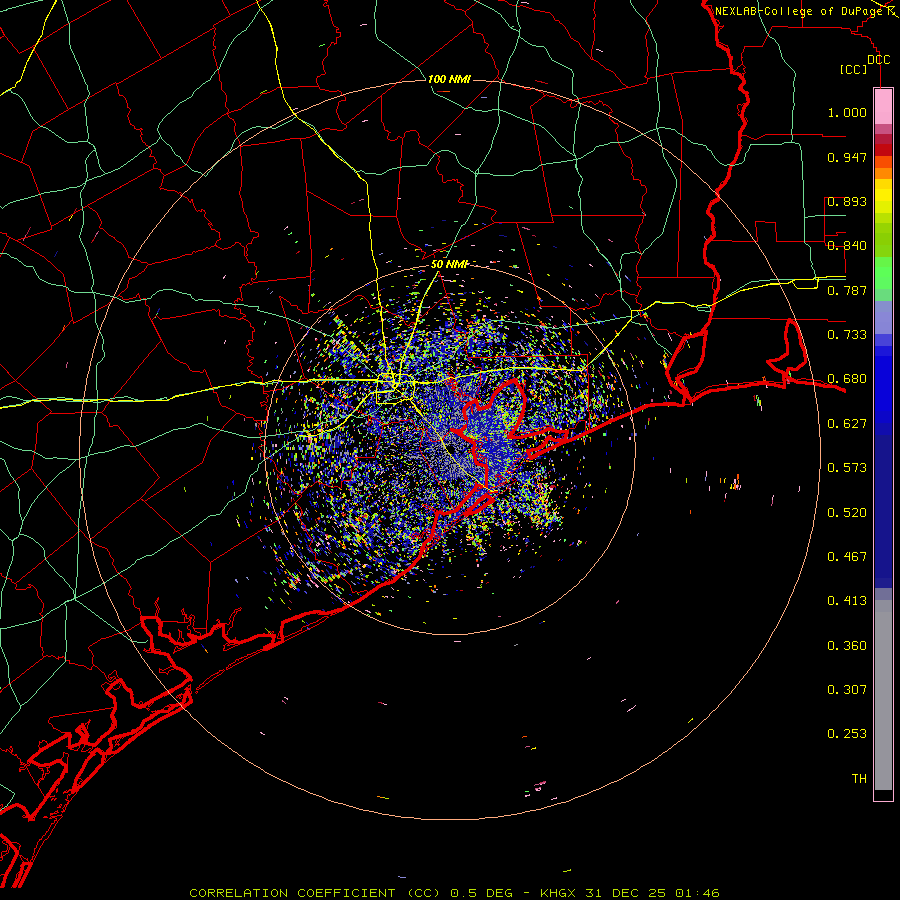Click the 0.520 color scale value
This screenshot has height=900, width=900.
847,513
